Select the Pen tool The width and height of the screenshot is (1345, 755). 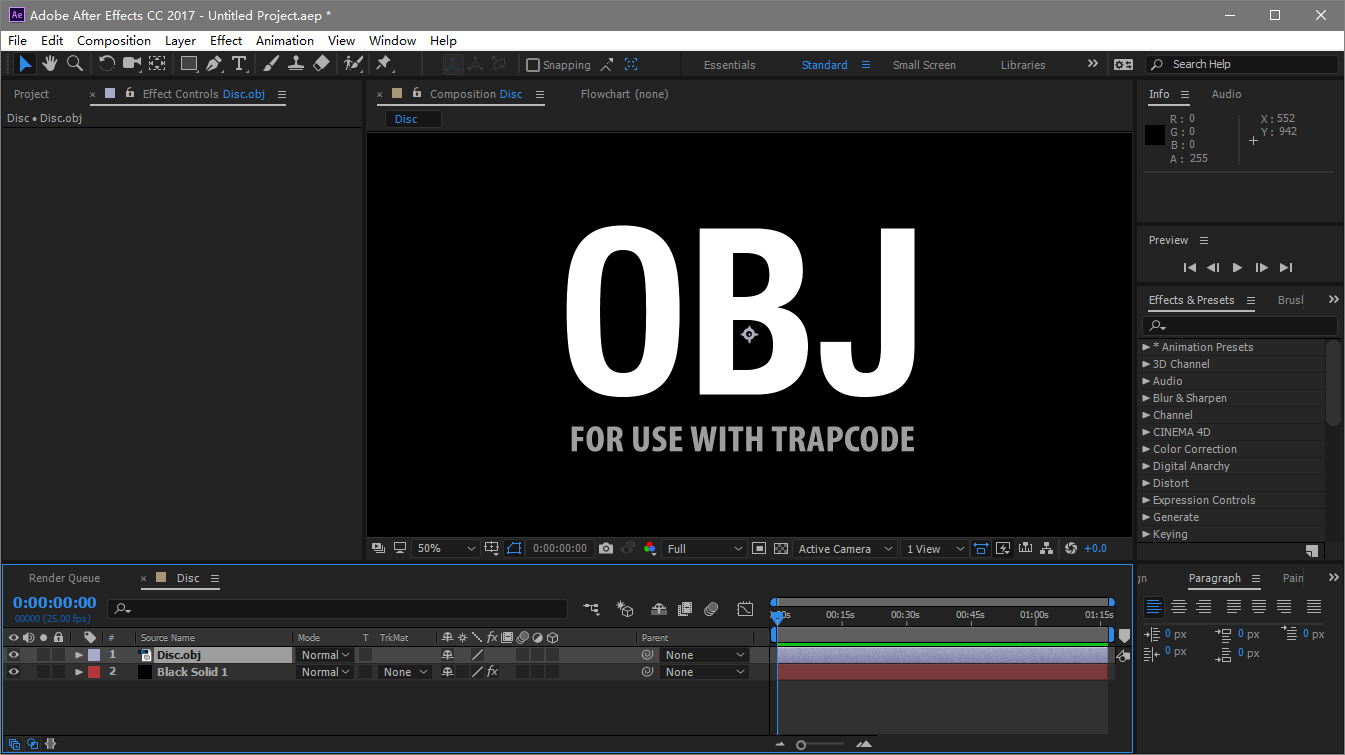tap(214, 64)
